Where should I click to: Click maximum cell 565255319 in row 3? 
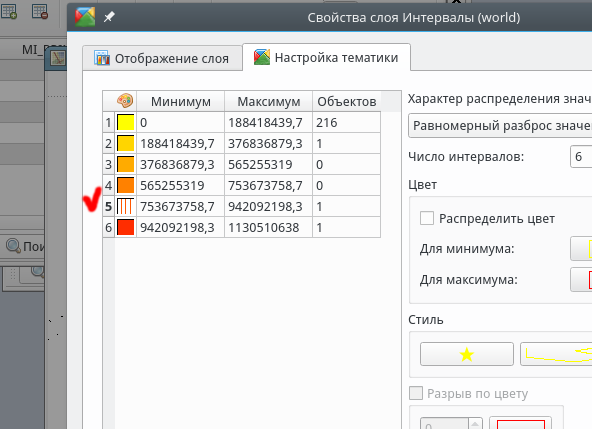(268, 164)
